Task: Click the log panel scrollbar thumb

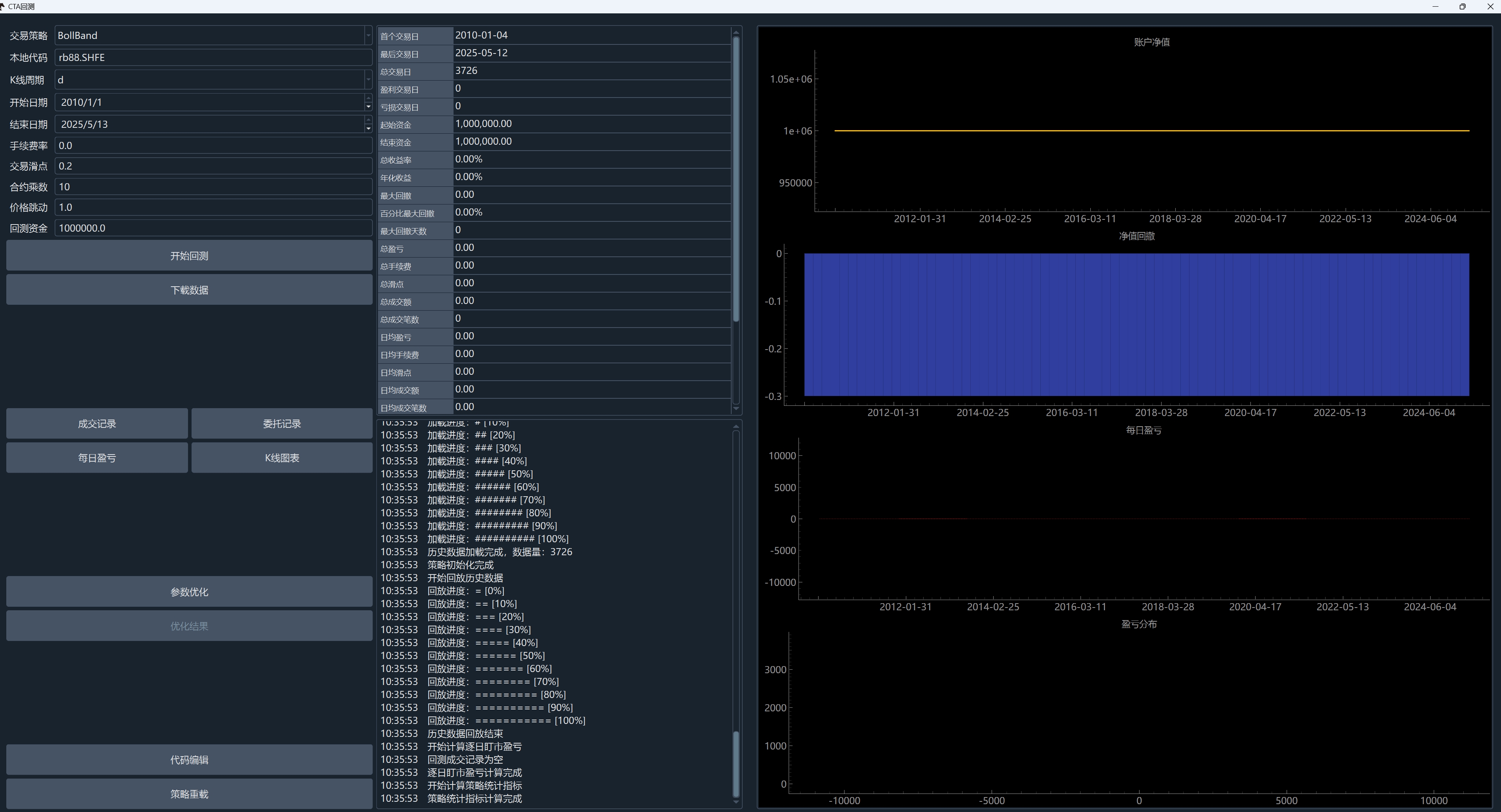Action: 736,764
